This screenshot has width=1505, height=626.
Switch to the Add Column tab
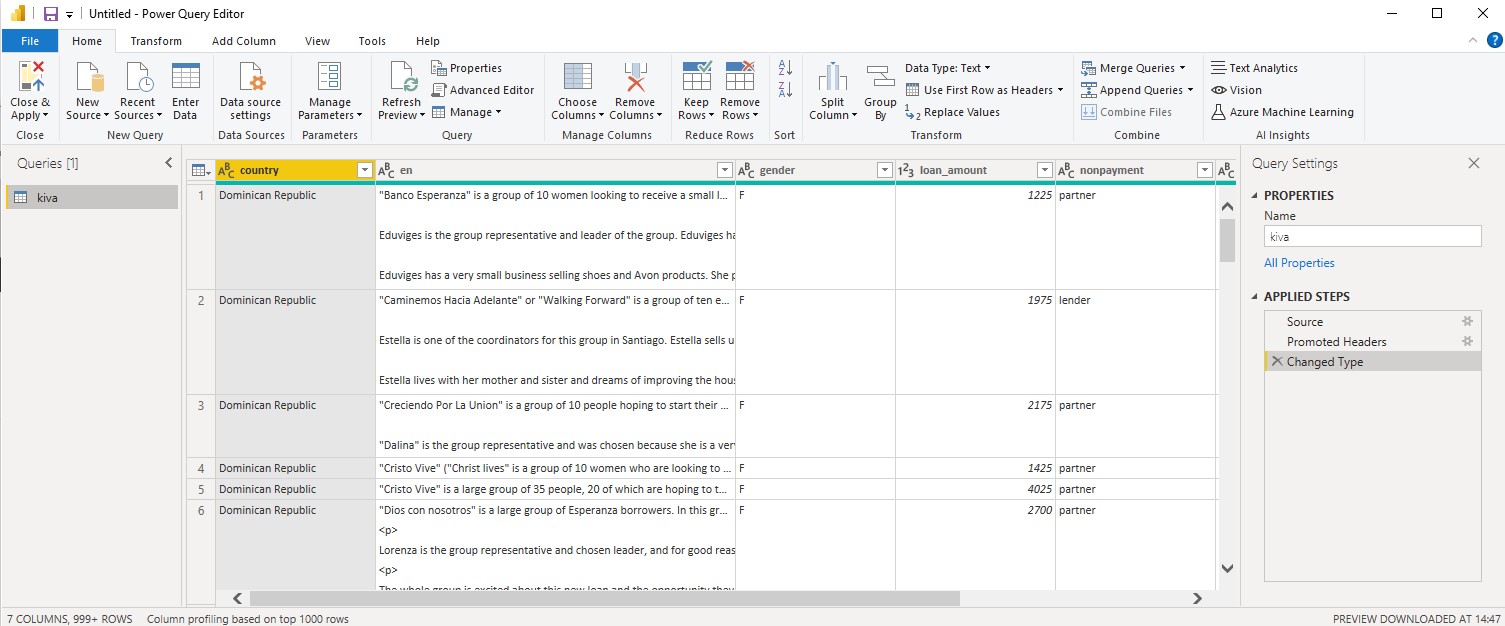pos(244,41)
